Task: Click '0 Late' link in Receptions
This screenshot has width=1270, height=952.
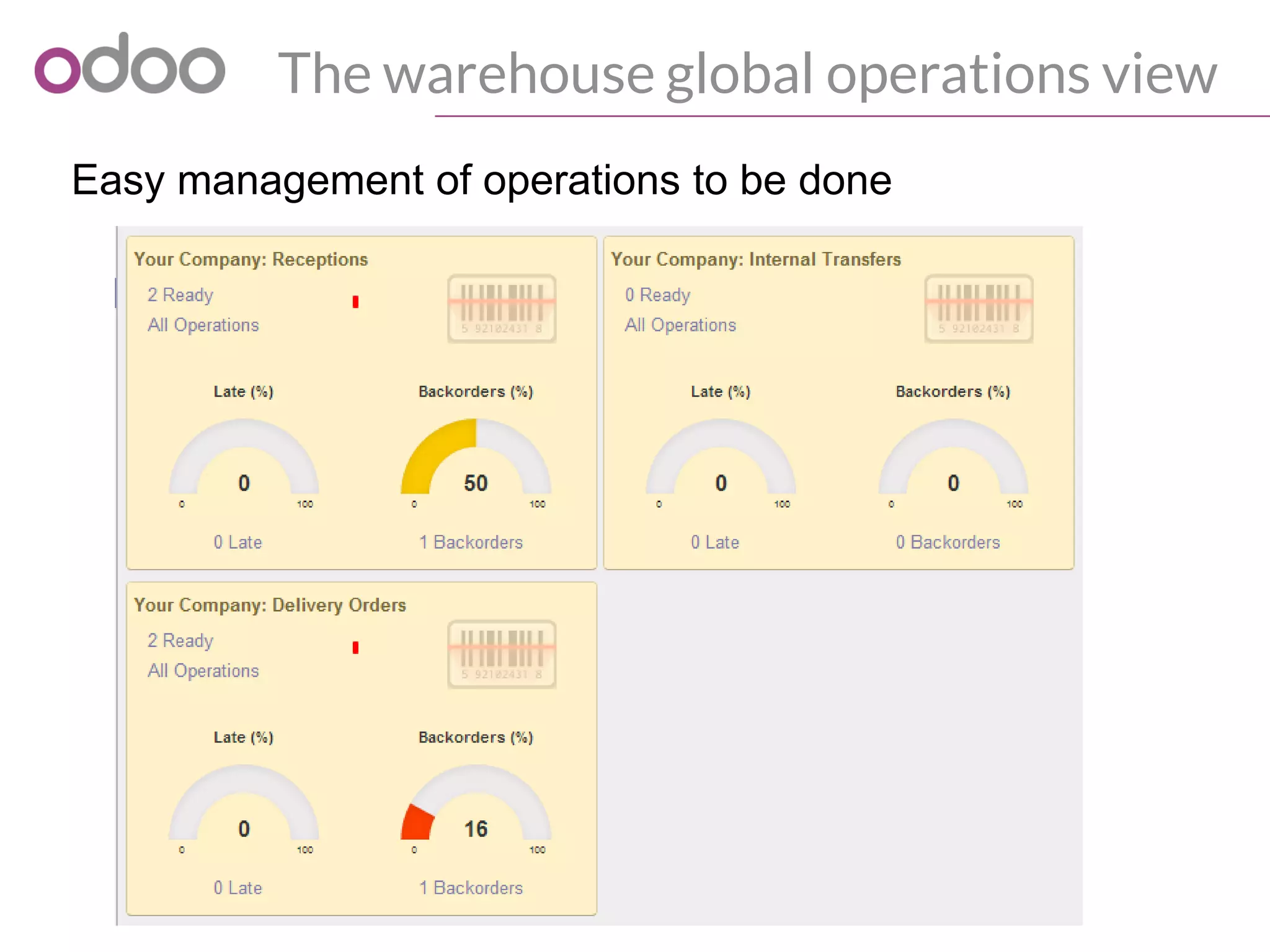Action: pyautogui.click(x=238, y=542)
